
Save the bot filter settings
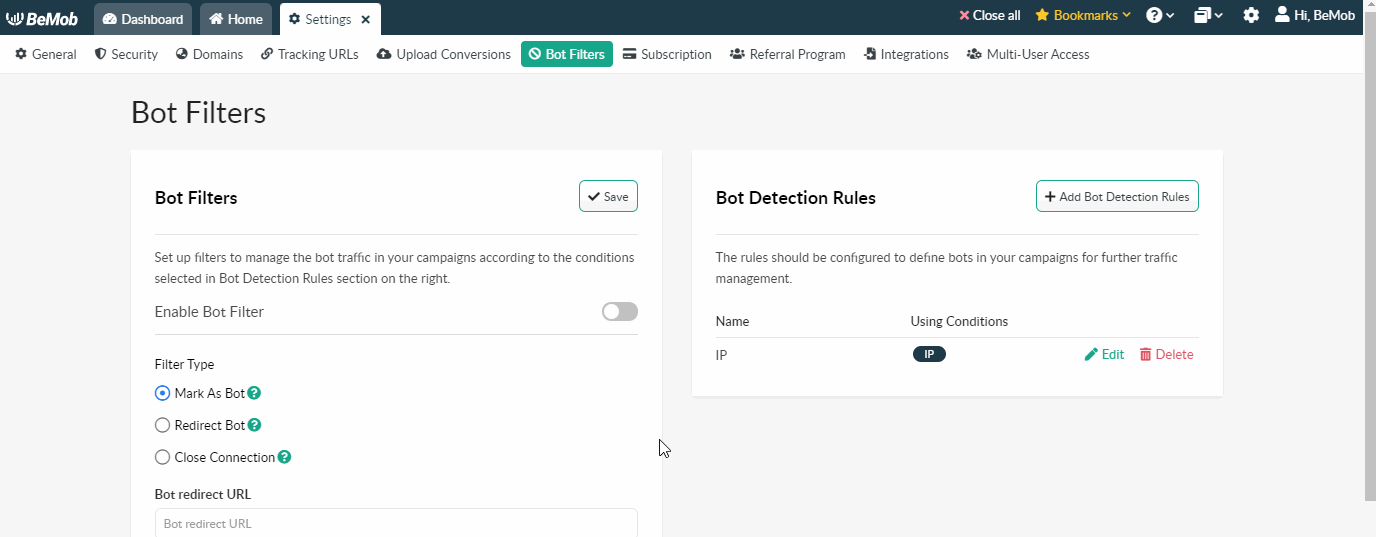(x=608, y=197)
